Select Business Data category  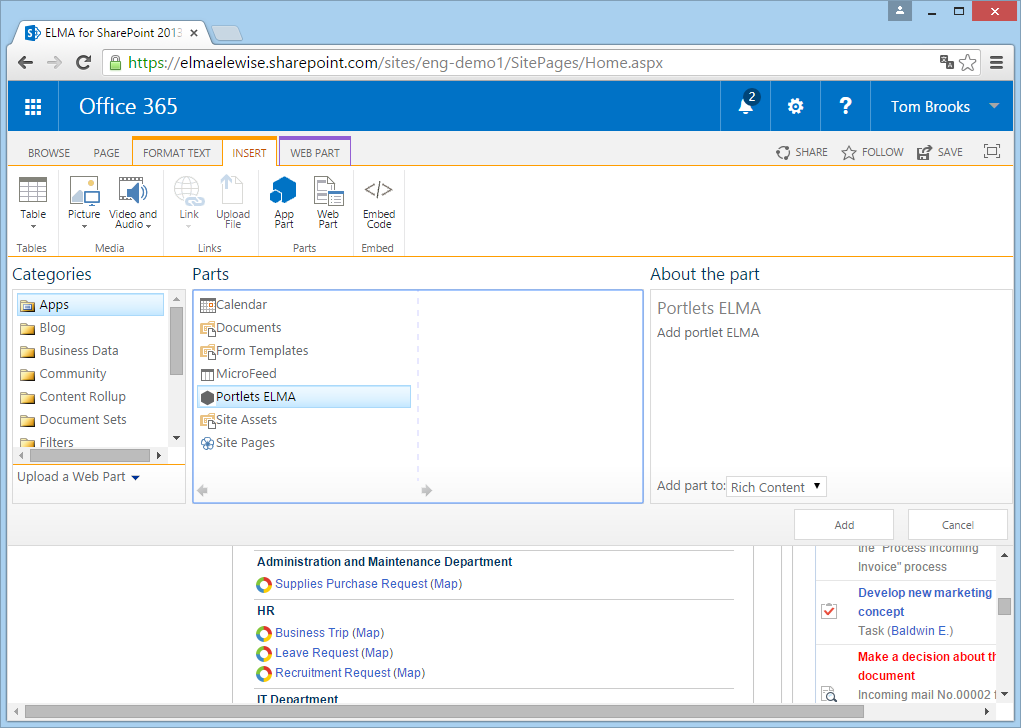pos(79,350)
